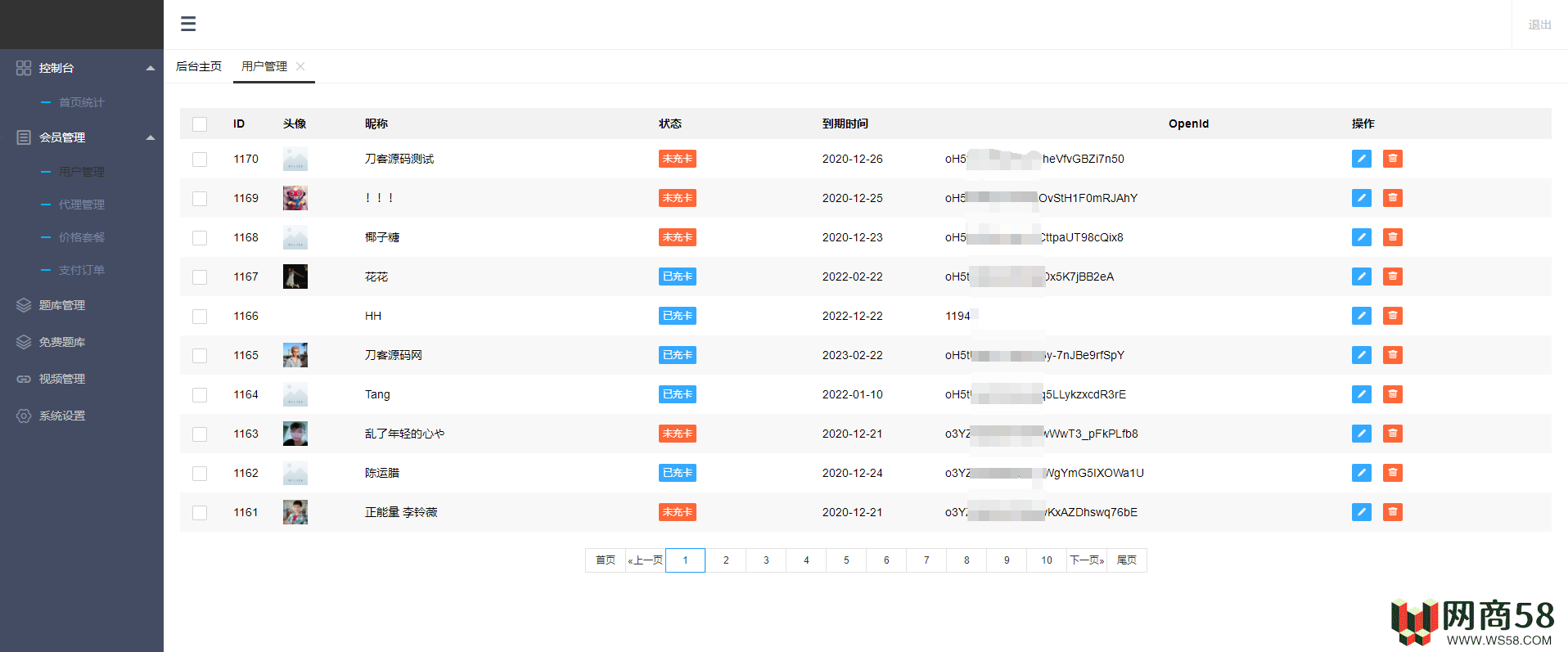
Task: Check the box for user 1165
Action: coord(200,356)
